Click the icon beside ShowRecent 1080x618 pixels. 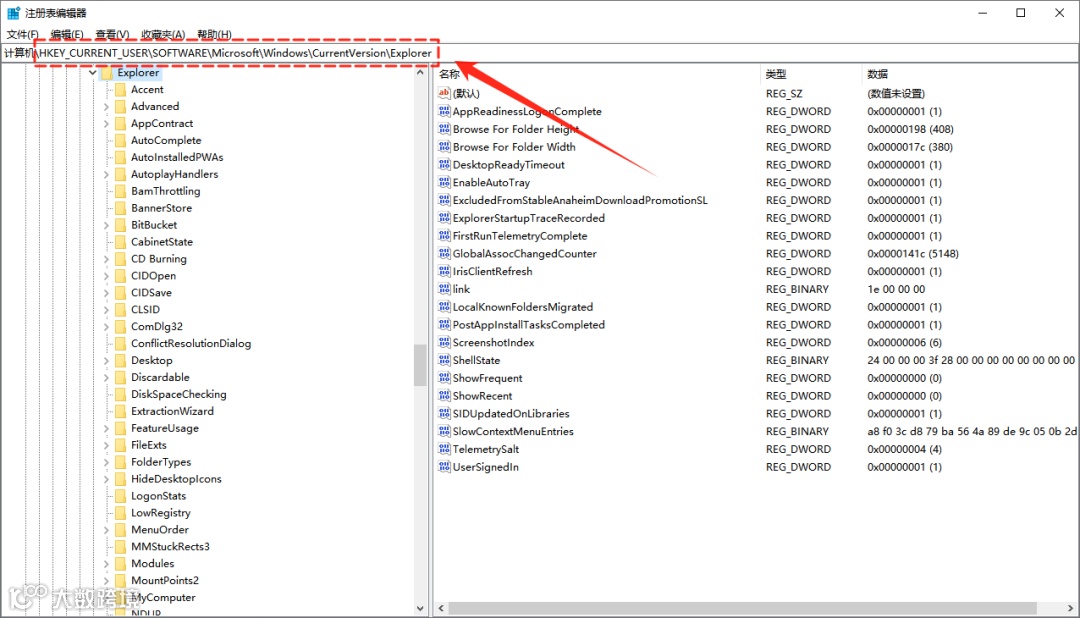444,395
